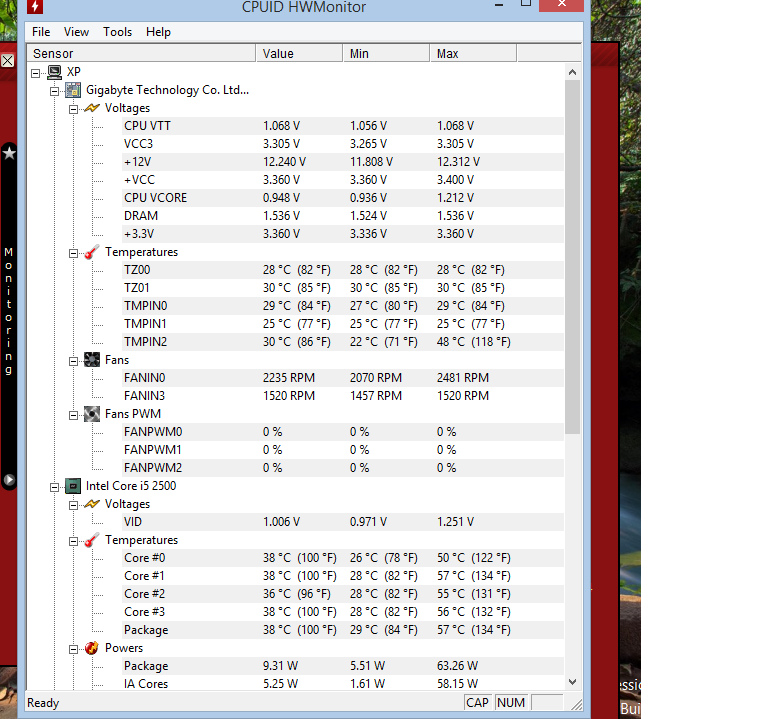Click the Intel Voltages lightning icon
Image resolution: width=768 pixels, height=719 pixels.
[x=92, y=504]
